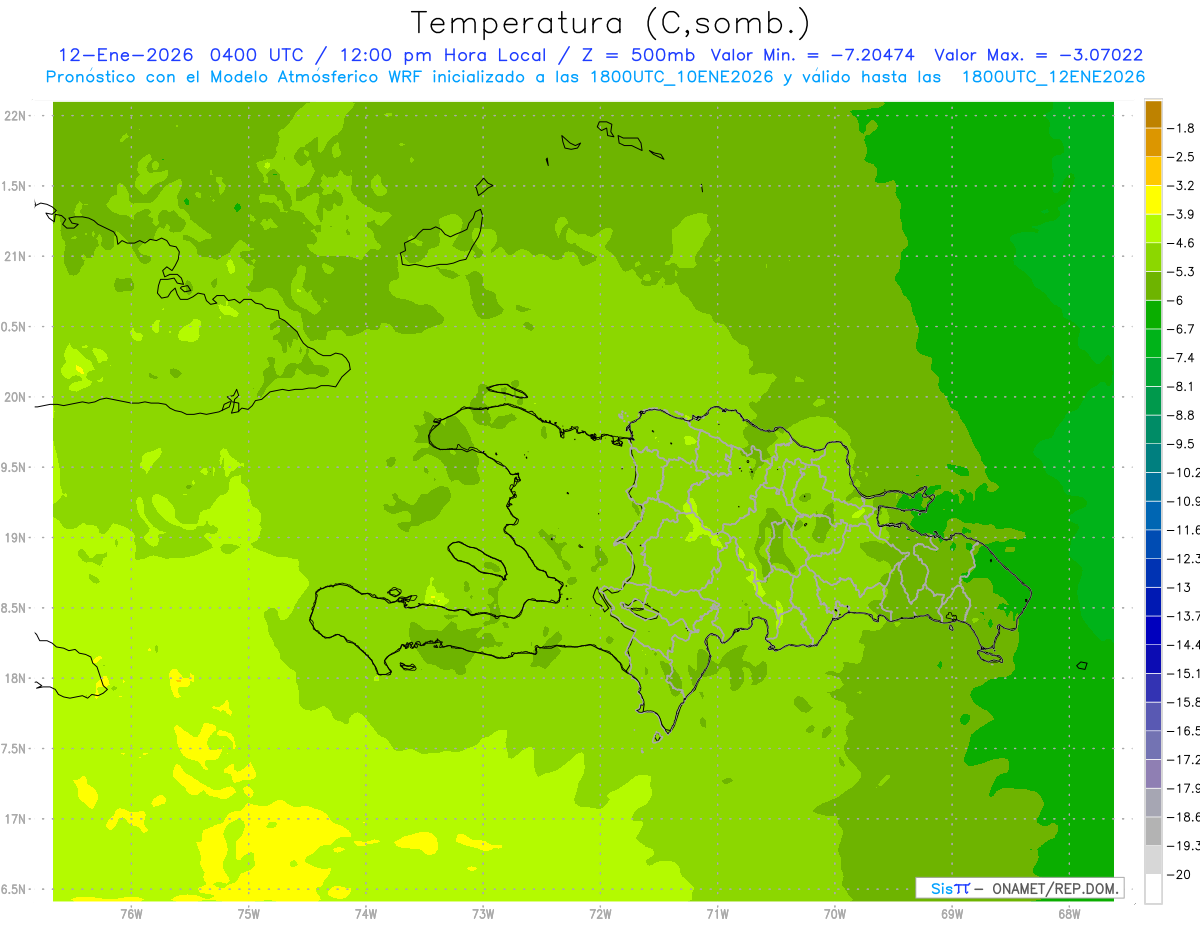This screenshot has height=927, width=1200.
Task: Click the "17N" latitude axis label
Action: (x=16, y=819)
